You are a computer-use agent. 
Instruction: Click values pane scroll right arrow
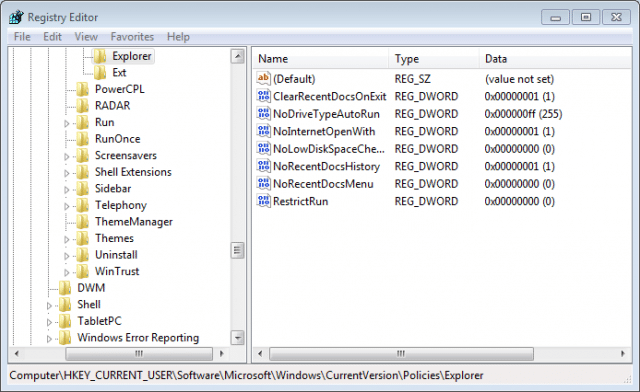point(623,354)
